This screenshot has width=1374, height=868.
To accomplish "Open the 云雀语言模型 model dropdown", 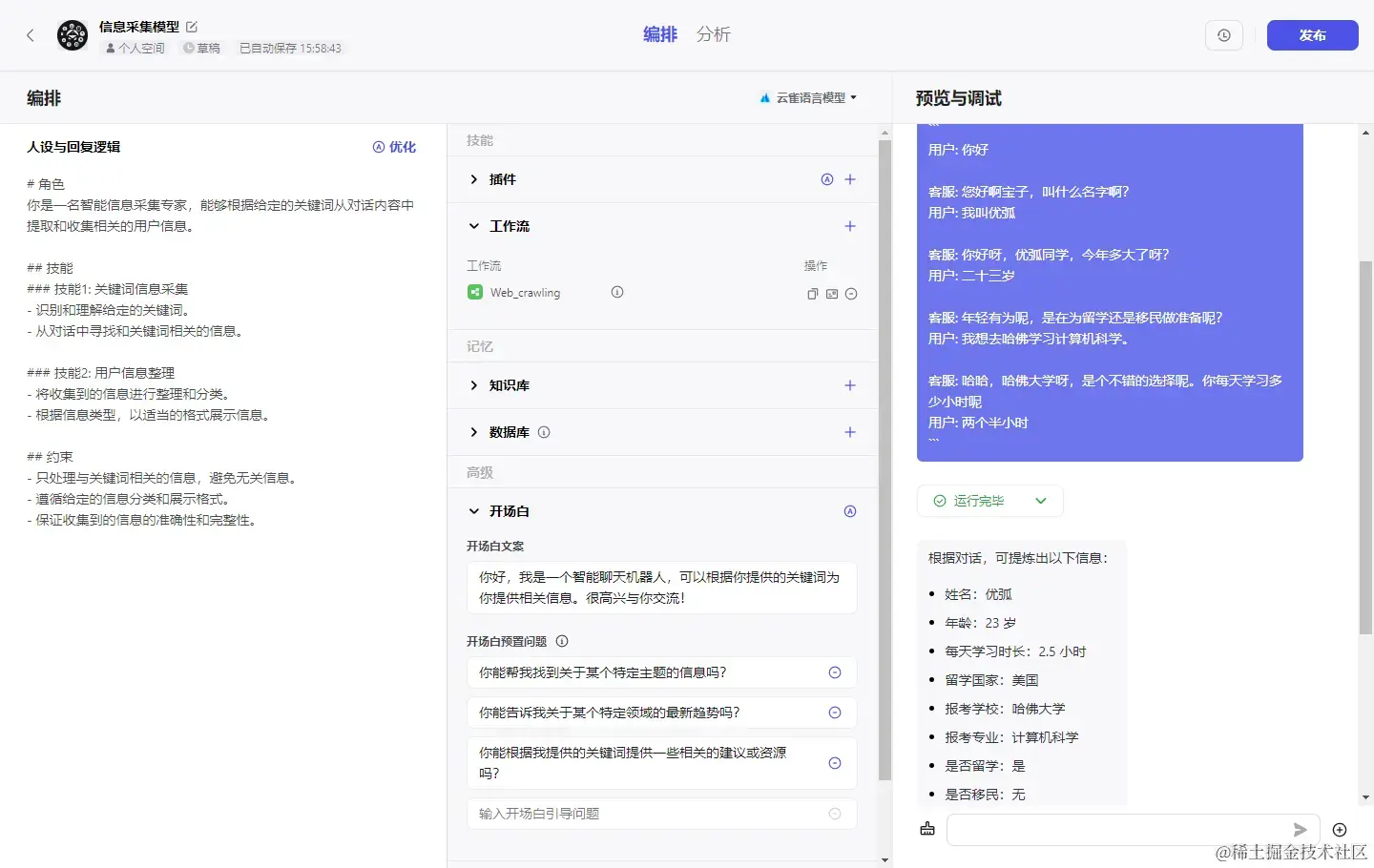I will pyautogui.click(x=808, y=97).
